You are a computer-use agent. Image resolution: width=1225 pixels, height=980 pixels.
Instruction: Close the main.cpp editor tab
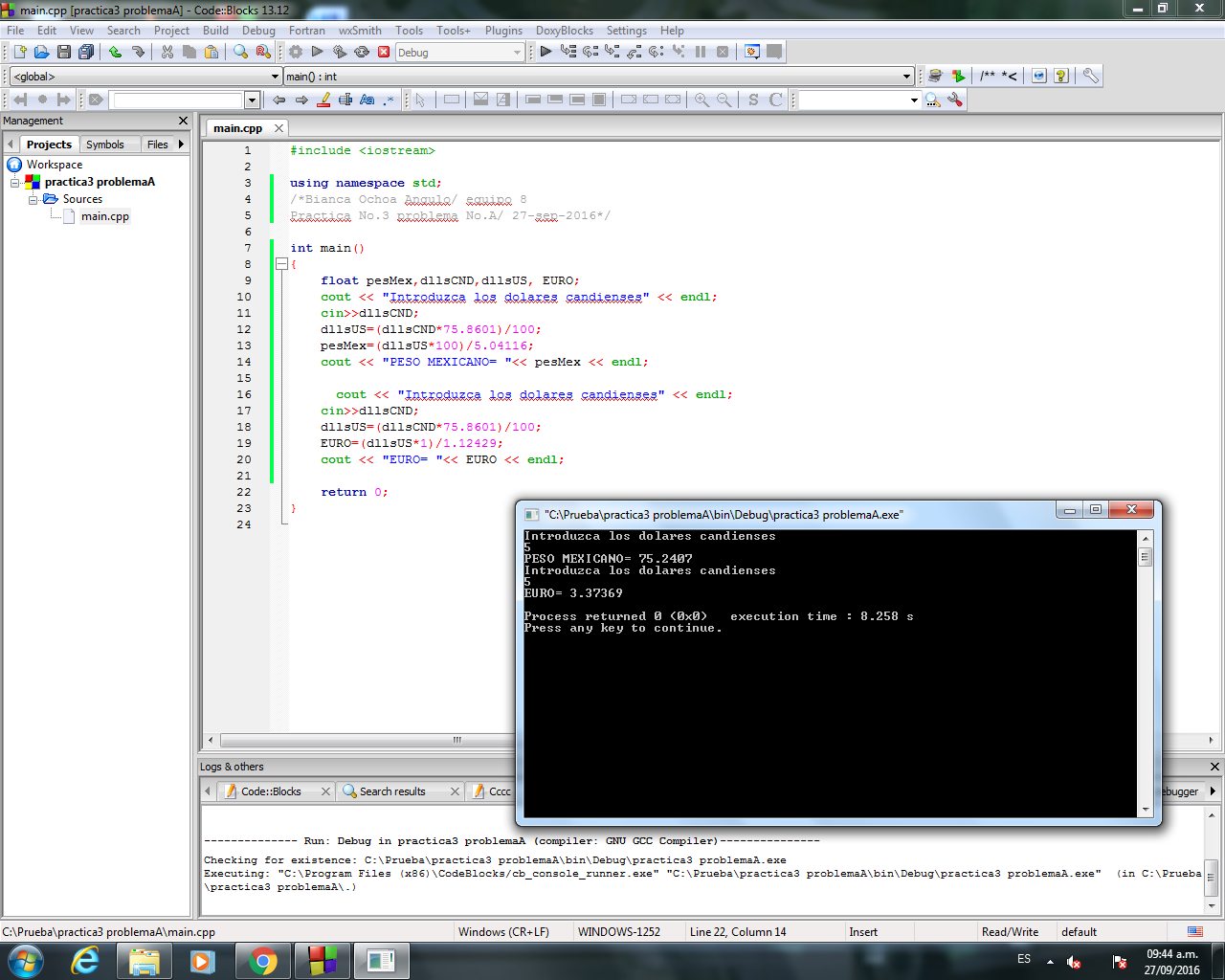tap(278, 128)
